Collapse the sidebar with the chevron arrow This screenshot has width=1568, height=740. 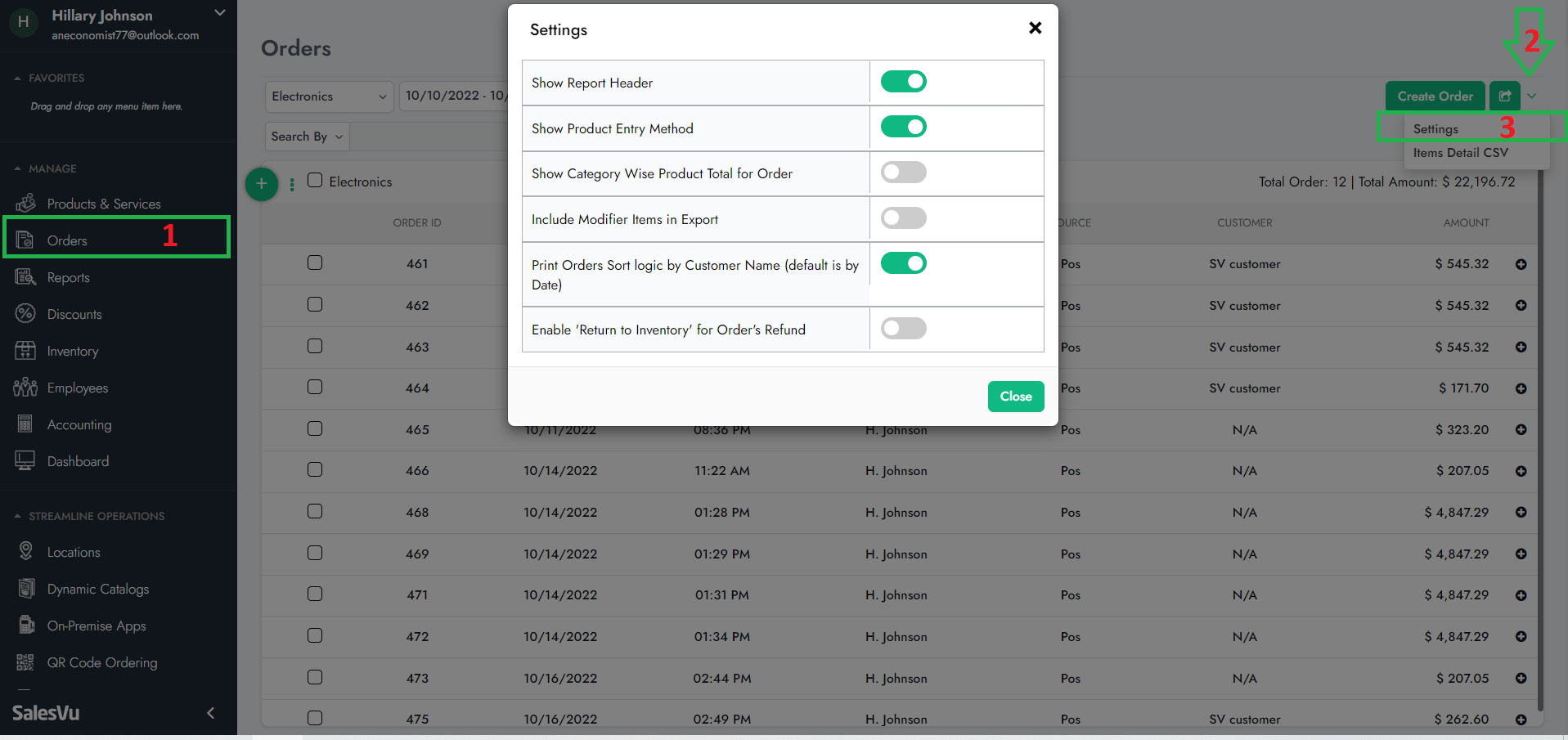click(x=210, y=713)
